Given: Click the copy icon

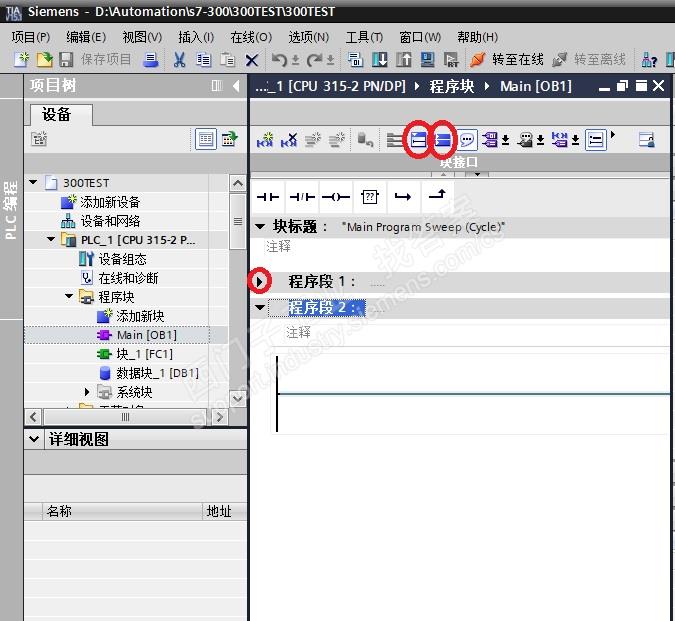Looking at the screenshot, I should click(204, 59).
